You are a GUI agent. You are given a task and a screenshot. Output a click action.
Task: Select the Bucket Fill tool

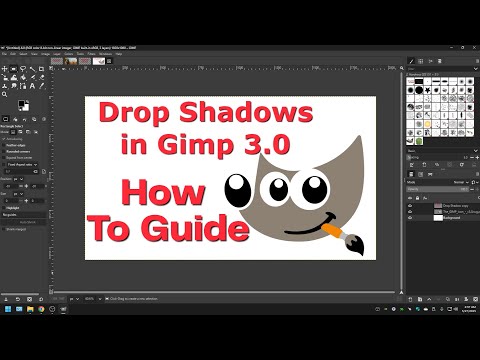[x=23, y=77]
